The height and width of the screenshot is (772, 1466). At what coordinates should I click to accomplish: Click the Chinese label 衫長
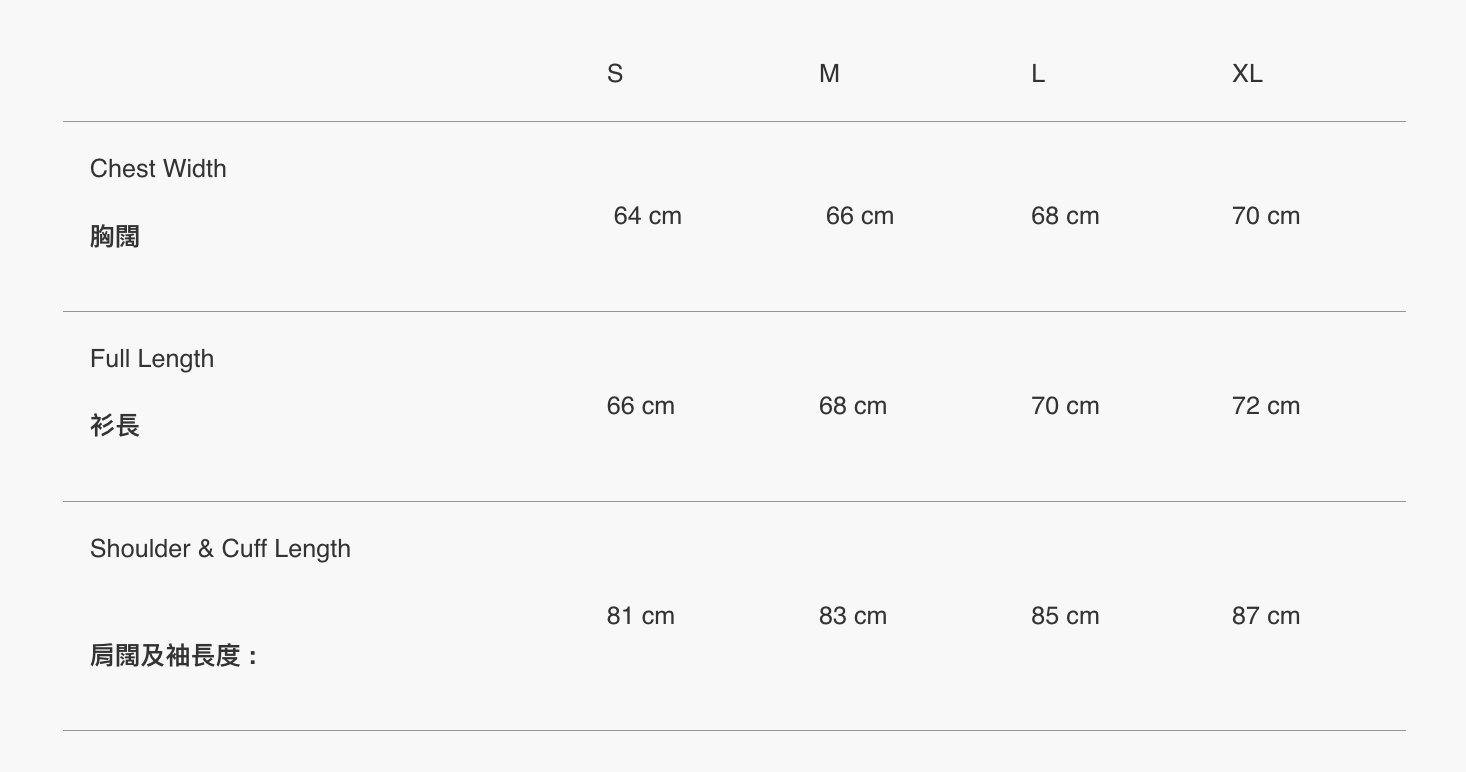coord(115,426)
